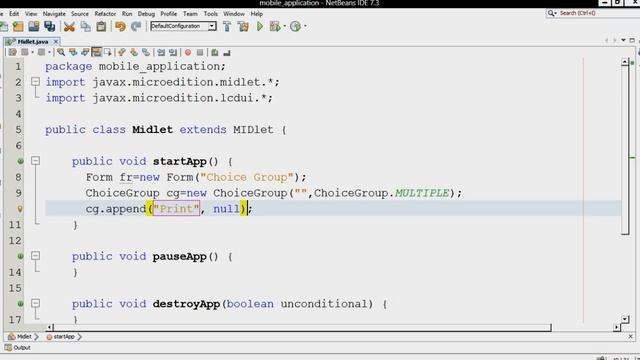
Task: Collapse the startApp method fold
Action: (36, 161)
